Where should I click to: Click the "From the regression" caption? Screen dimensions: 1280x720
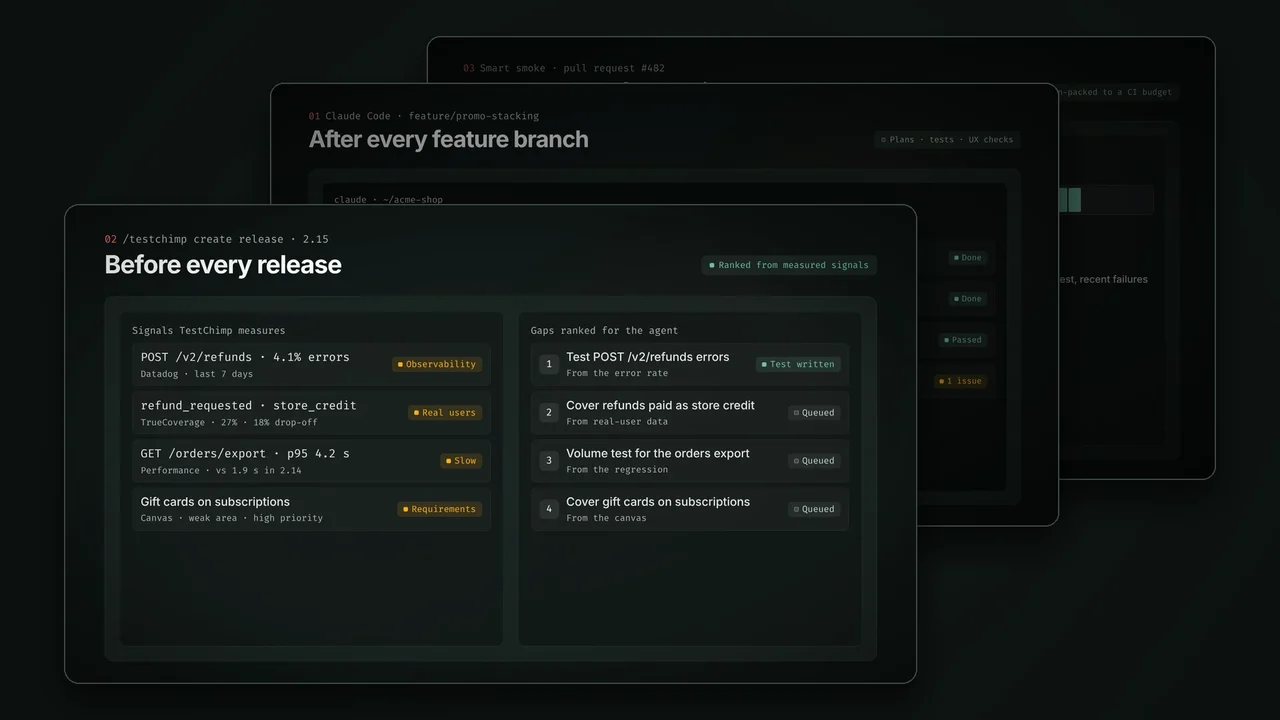click(x=617, y=470)
